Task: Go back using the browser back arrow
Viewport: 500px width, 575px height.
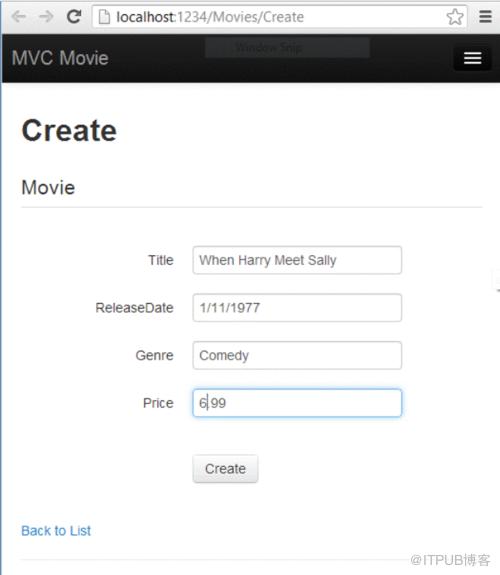Action: 19,17
